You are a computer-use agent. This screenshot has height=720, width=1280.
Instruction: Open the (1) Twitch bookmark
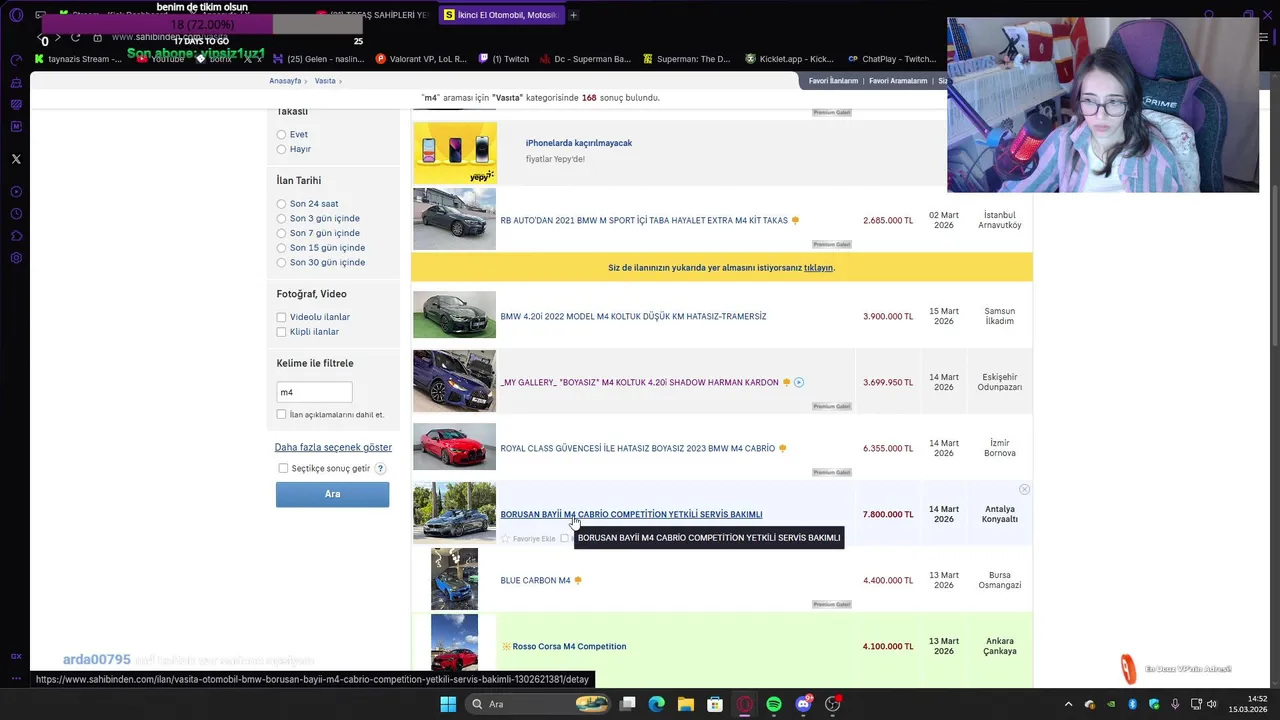[x=504, y=59]
